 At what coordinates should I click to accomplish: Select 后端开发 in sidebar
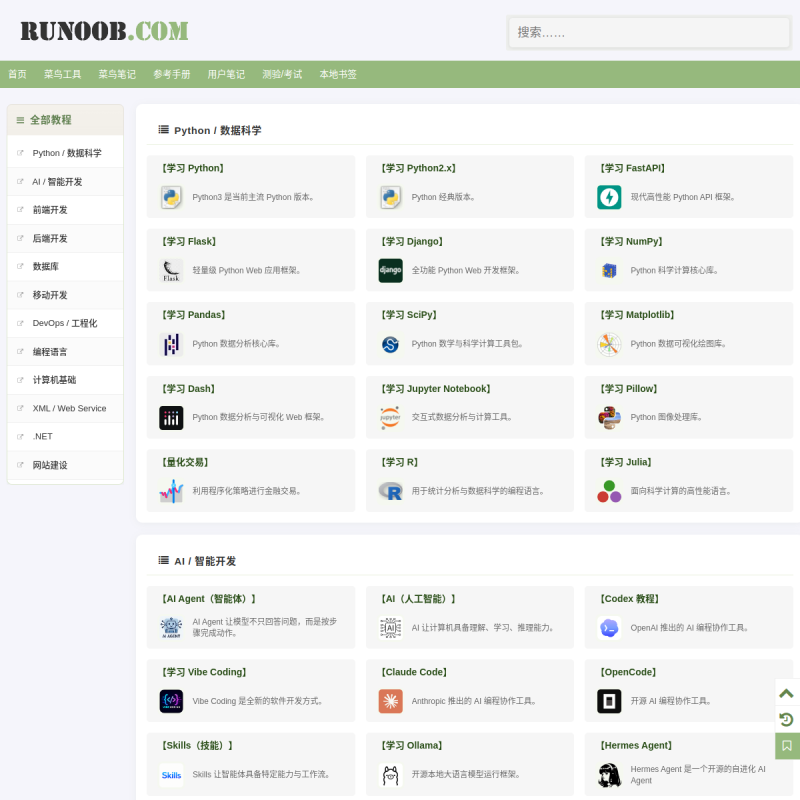point(65,238)
